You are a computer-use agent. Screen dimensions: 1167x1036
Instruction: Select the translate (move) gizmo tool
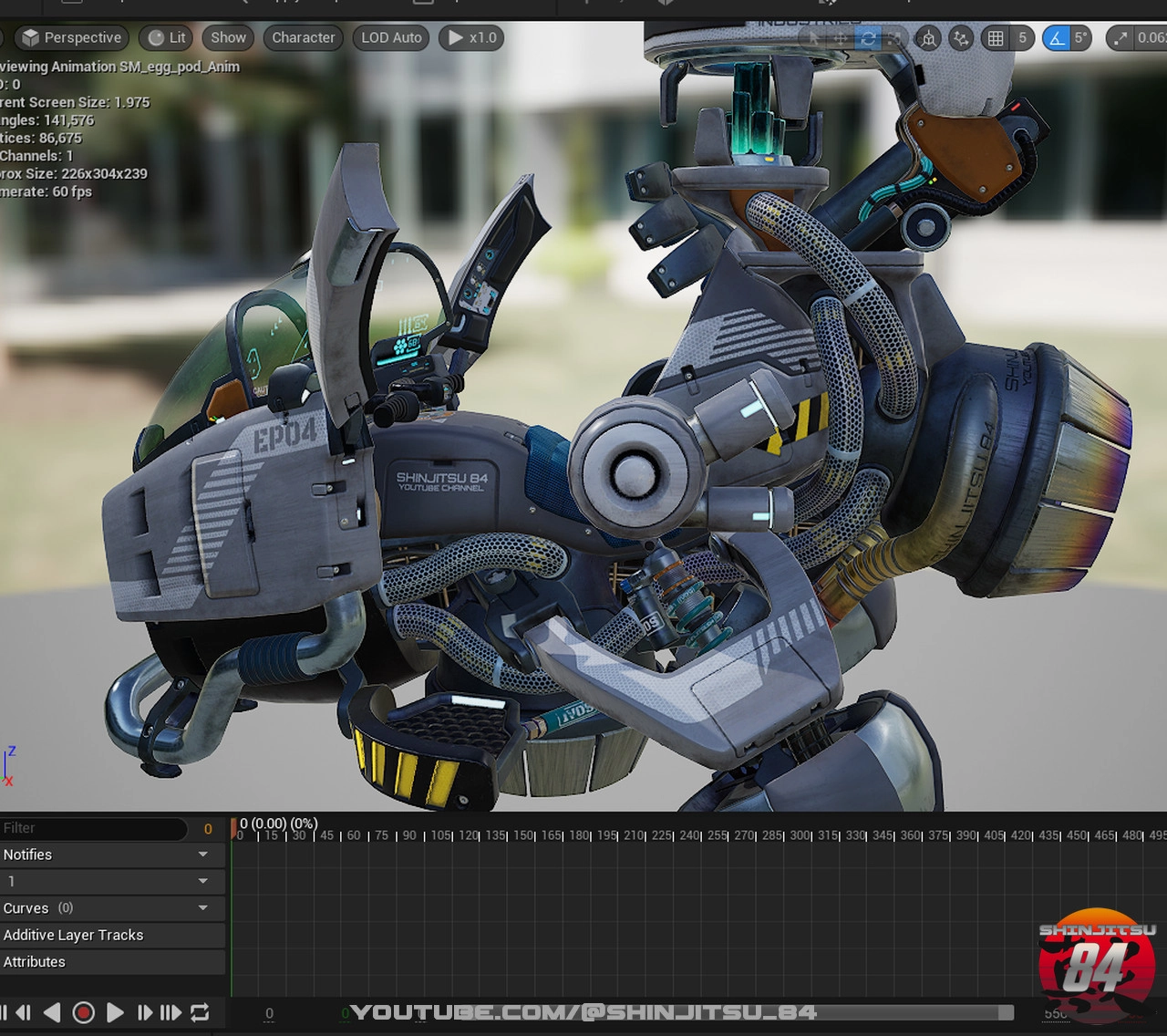pos(840,38)
